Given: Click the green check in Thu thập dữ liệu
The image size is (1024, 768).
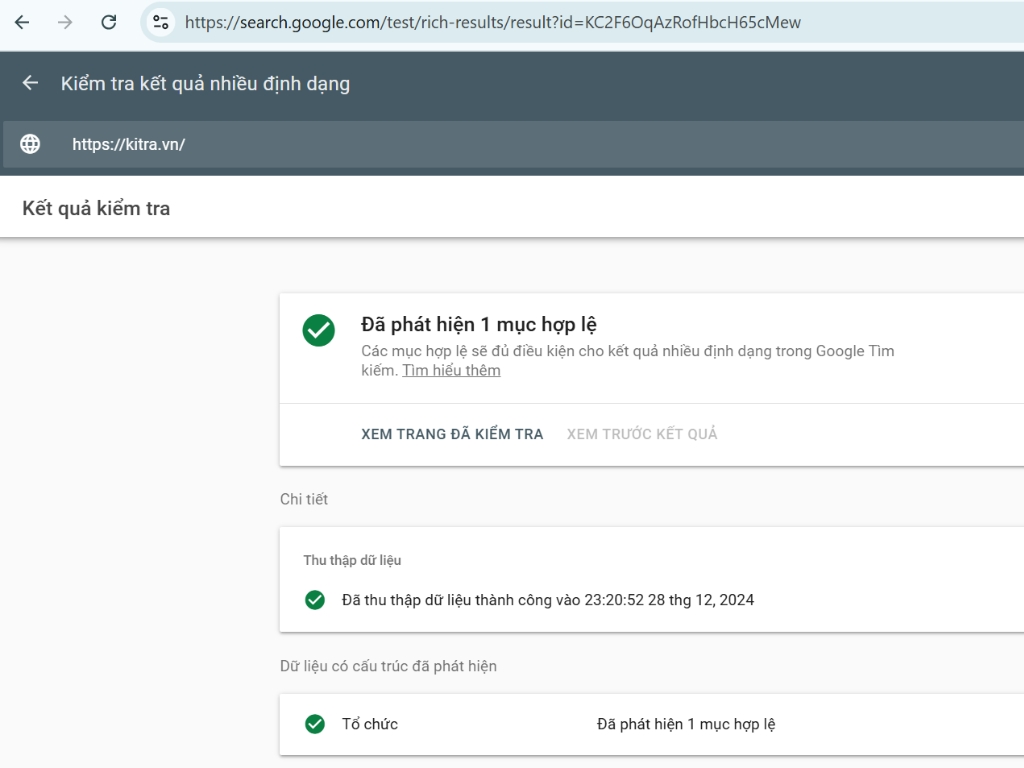Looking at the screenshot, I should [315, 600].
